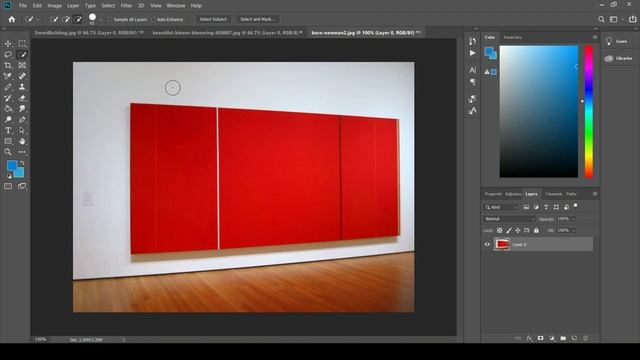Open the workspace switcher at top right

point(614,19)
